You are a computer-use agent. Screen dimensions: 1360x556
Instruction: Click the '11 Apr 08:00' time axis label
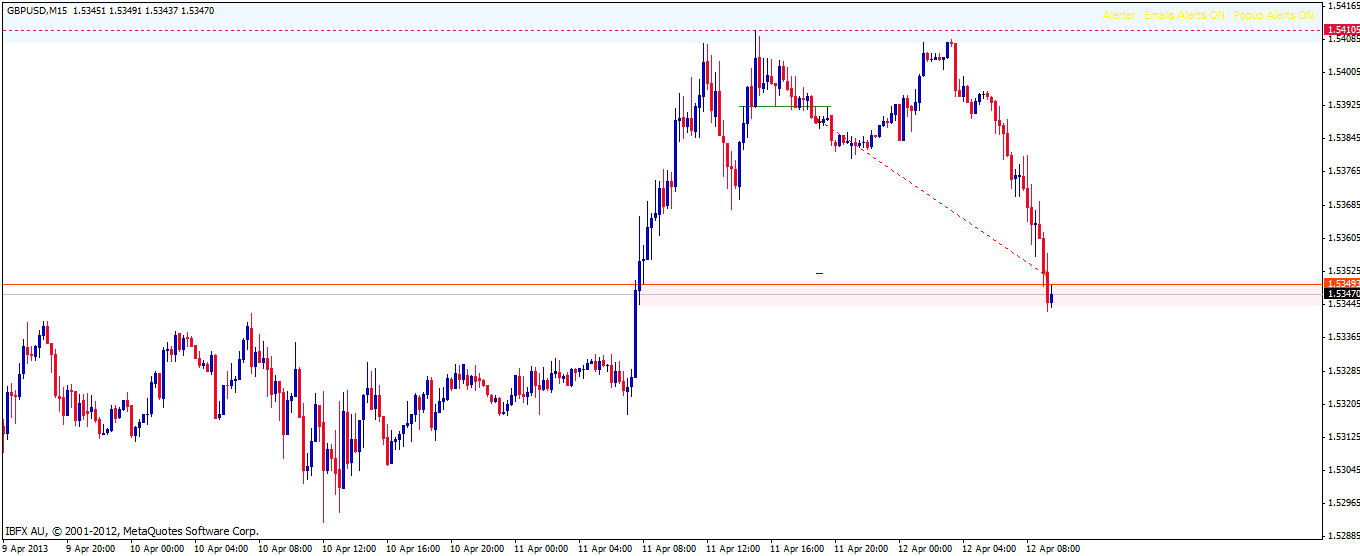tap(669, 548)
